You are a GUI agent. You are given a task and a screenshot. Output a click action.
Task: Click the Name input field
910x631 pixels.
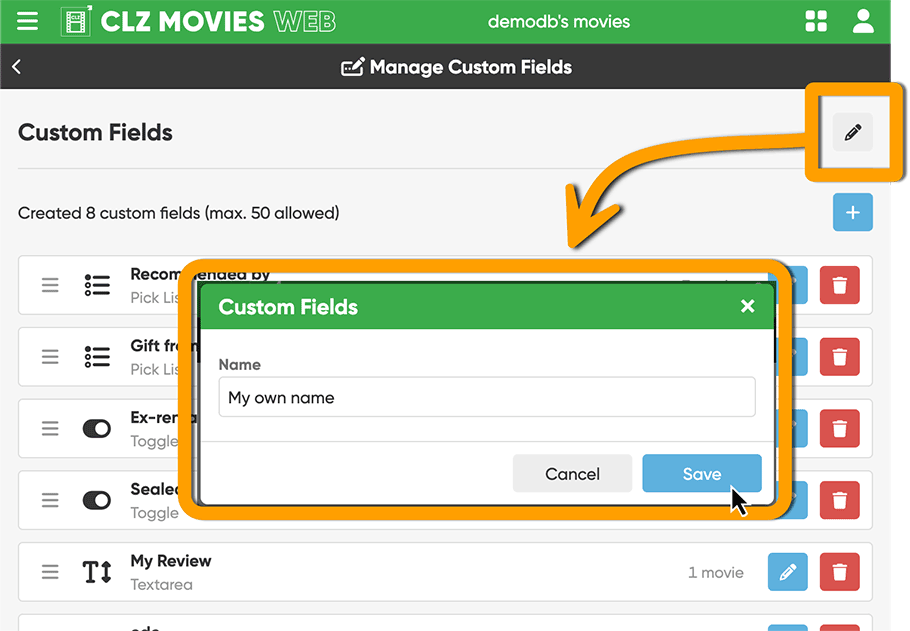click(x=486, y=397)
